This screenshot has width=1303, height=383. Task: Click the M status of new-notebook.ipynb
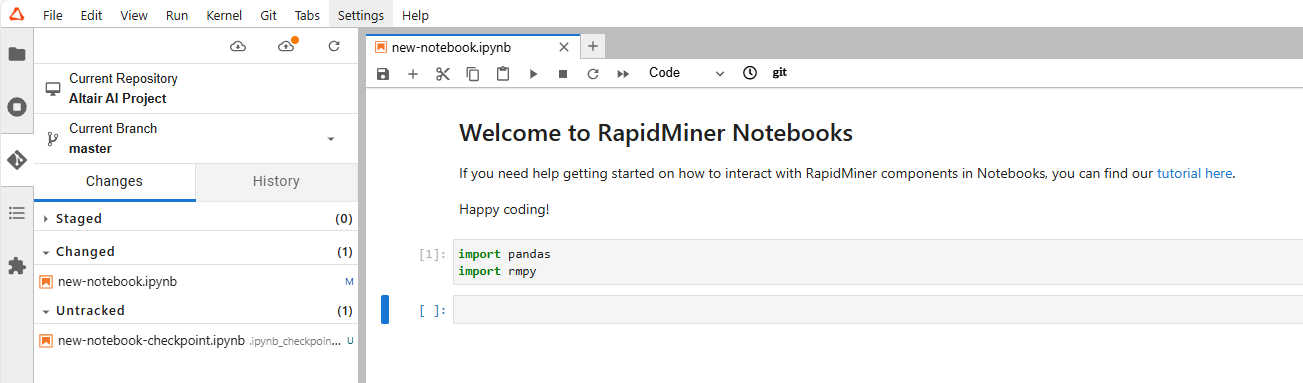(x=349, y=282)
